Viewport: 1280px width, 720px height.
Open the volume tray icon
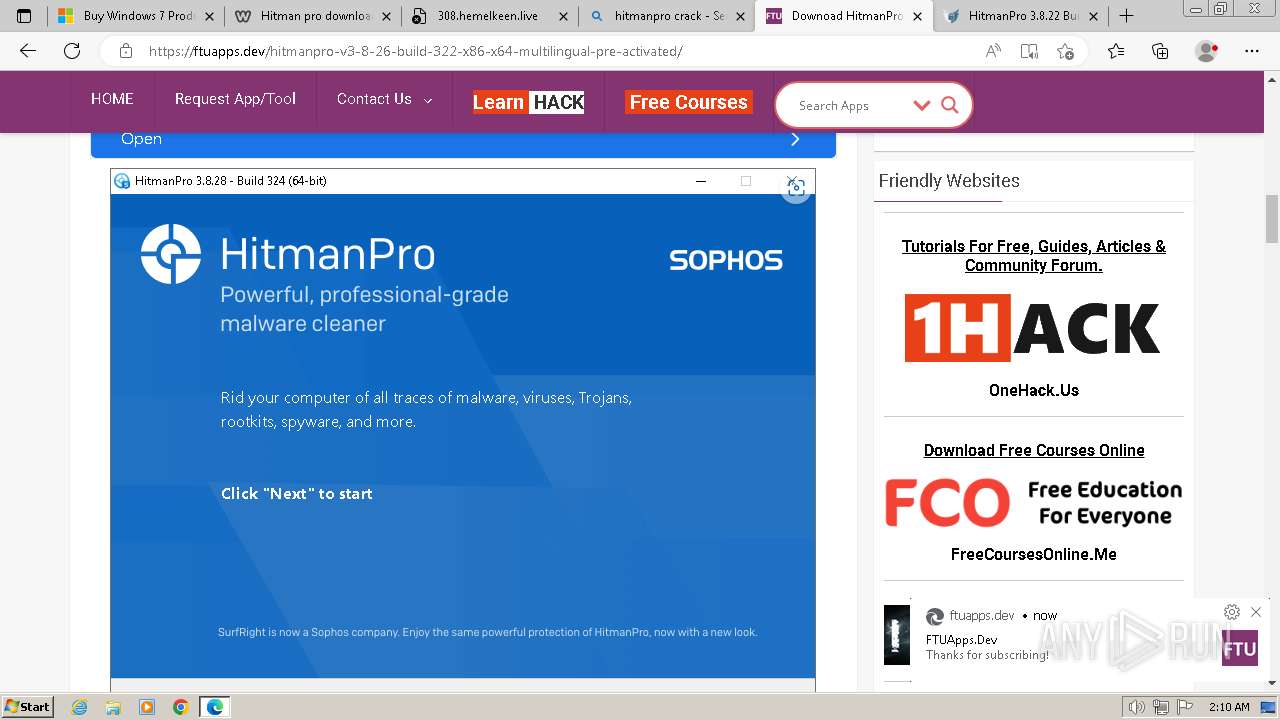(1137, 707)
